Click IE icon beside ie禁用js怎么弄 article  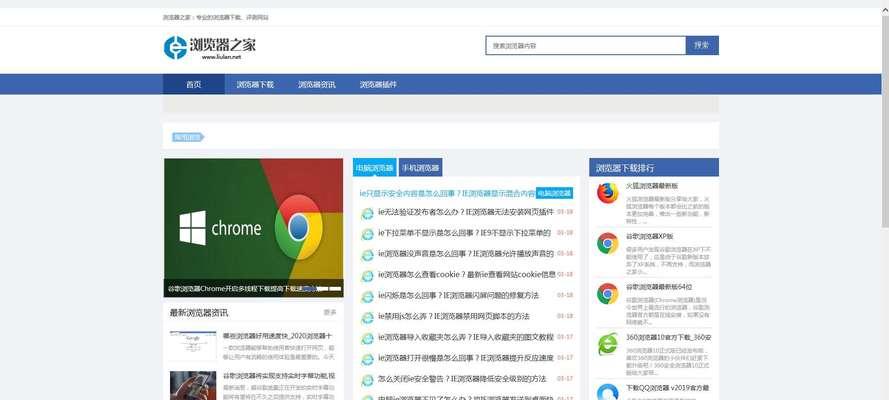pos(367,317)
